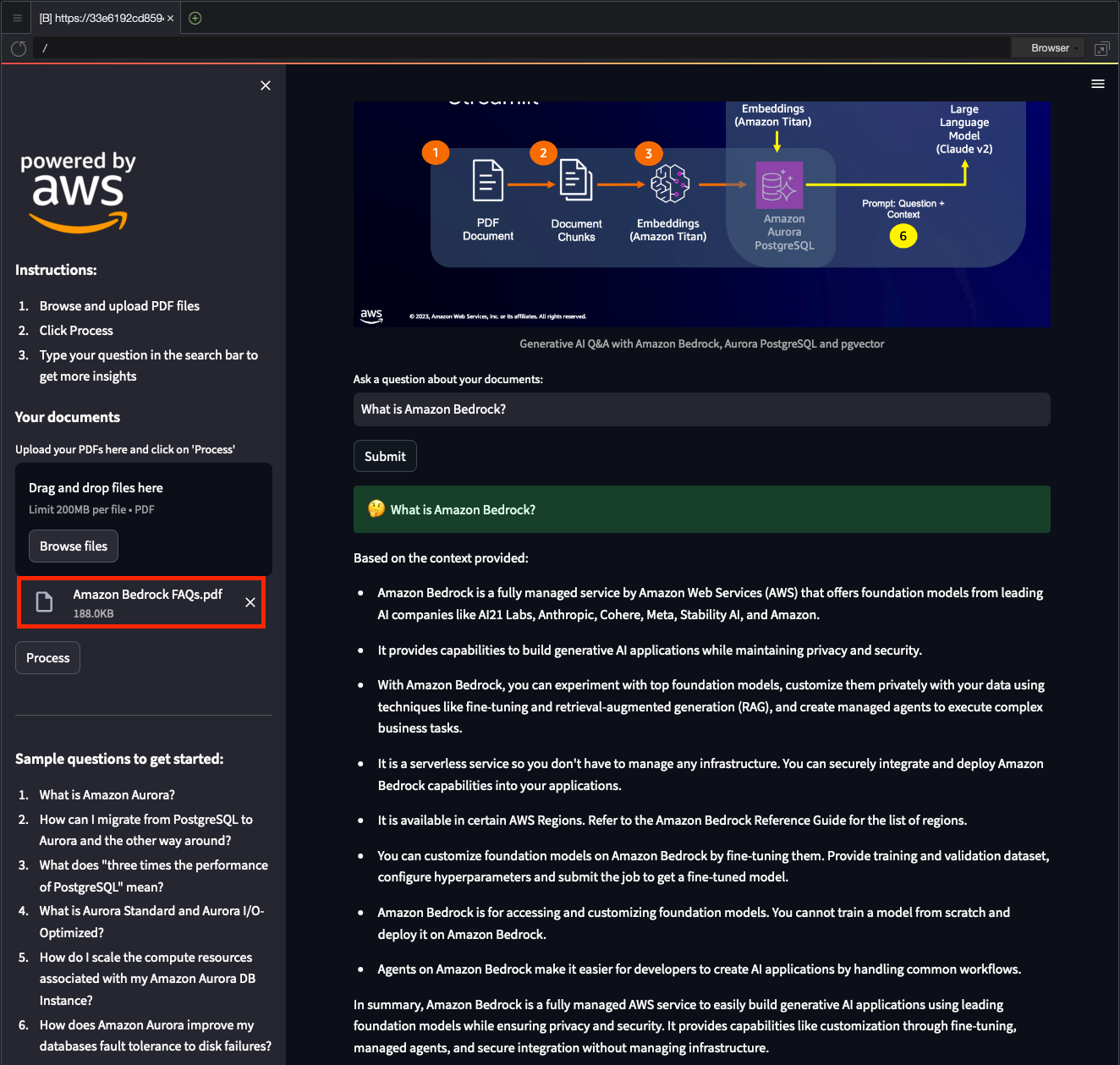This screenshot has width=1120, height=1065.
Task: Open the browser hamburger menu beside the tab
Action: pyautogui.click(x=17, y=18)
